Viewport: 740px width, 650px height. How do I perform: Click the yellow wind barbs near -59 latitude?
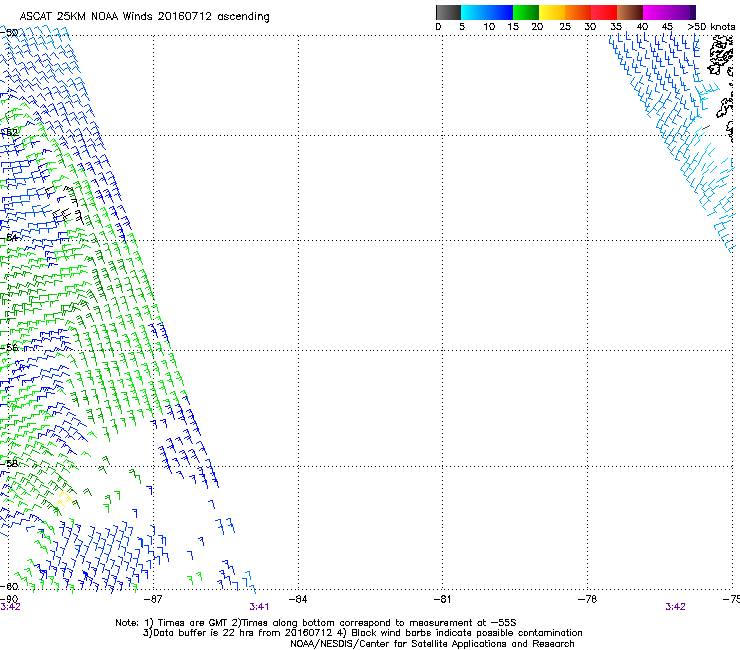(x=64, y=499)
